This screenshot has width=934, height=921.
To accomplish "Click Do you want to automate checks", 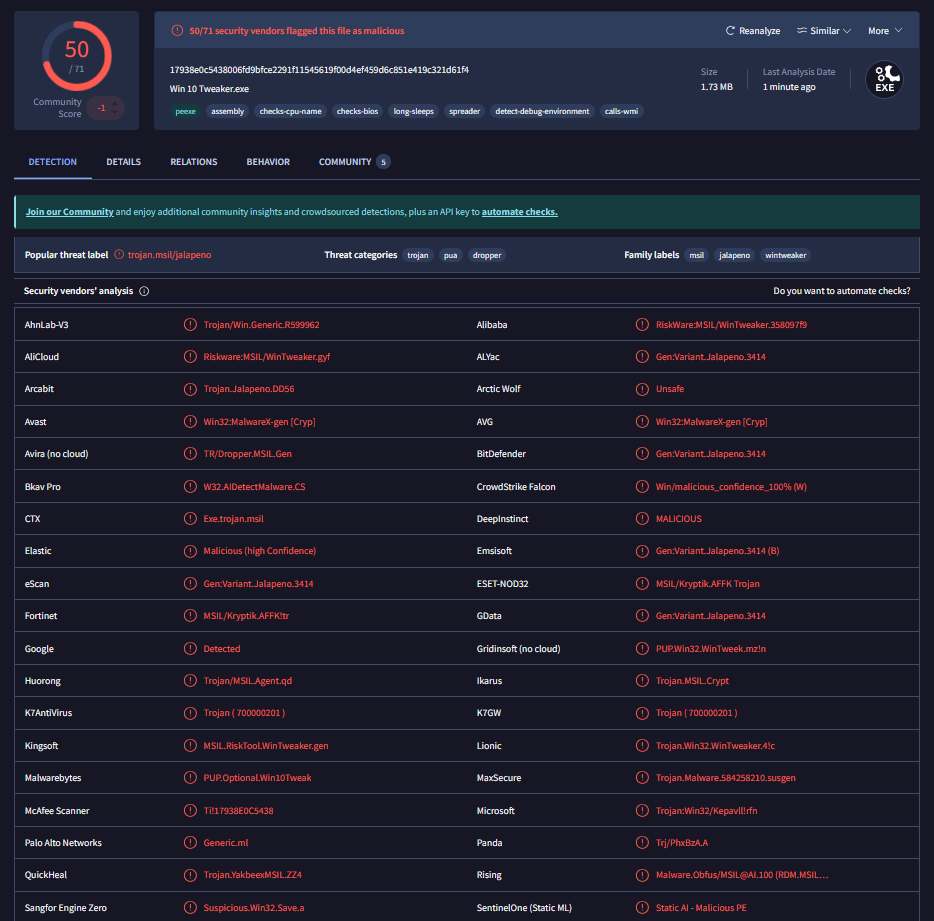I will (841, 291).
